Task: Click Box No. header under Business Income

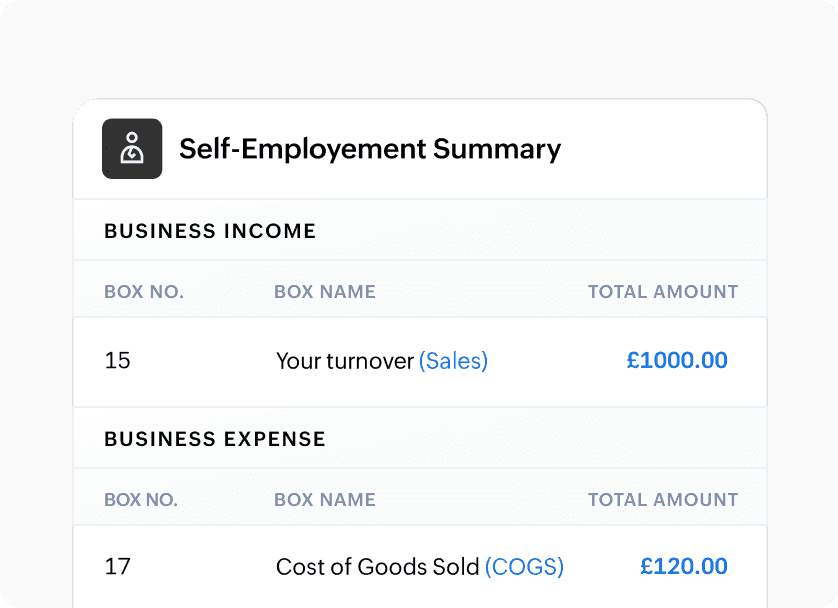Action: (144, 292)
